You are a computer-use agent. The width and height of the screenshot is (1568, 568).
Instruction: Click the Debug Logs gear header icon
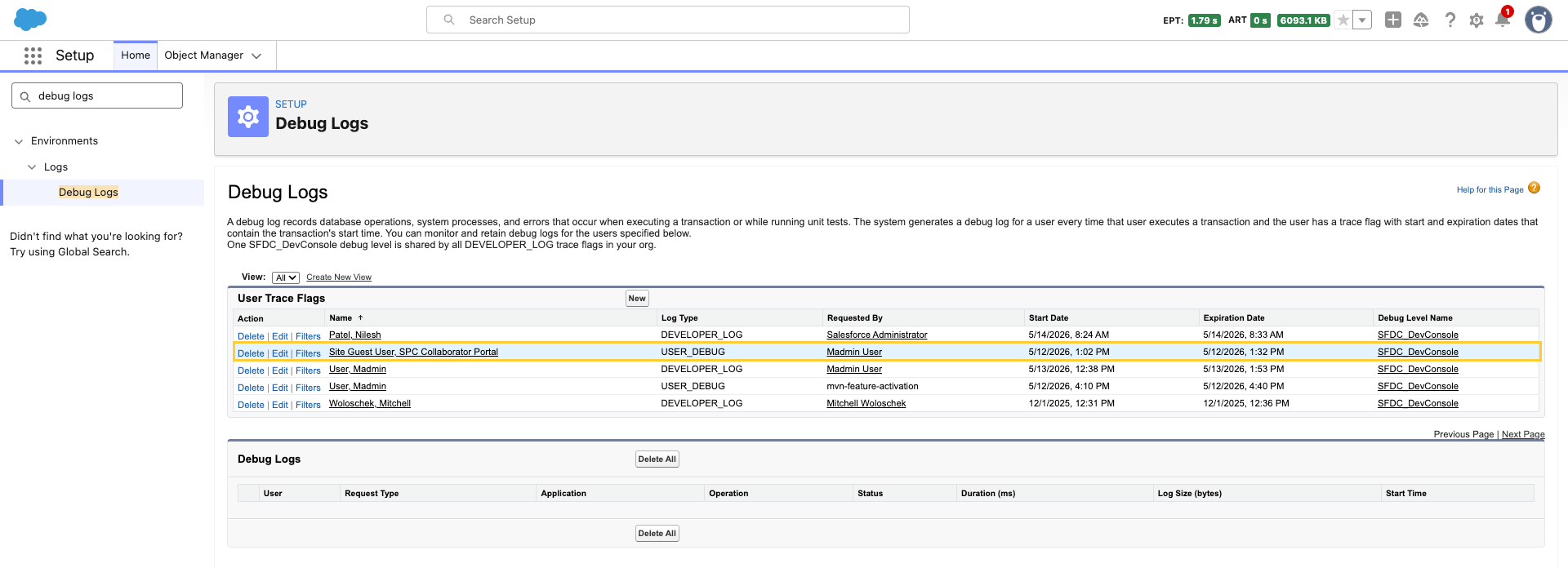pos(248,117)
